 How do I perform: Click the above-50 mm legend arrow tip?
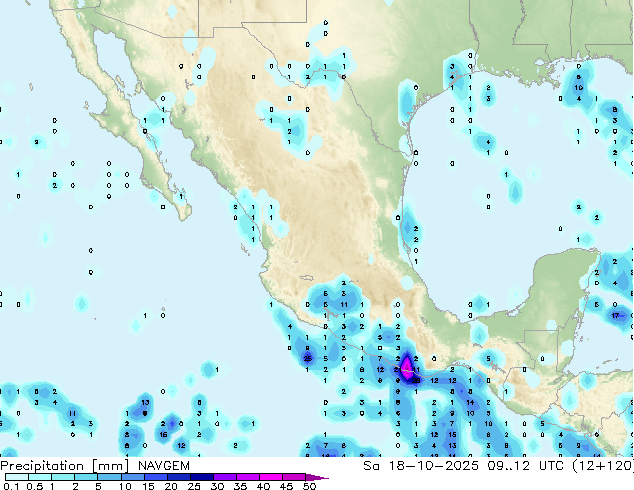pyautogui.click(x=317, y=477)
